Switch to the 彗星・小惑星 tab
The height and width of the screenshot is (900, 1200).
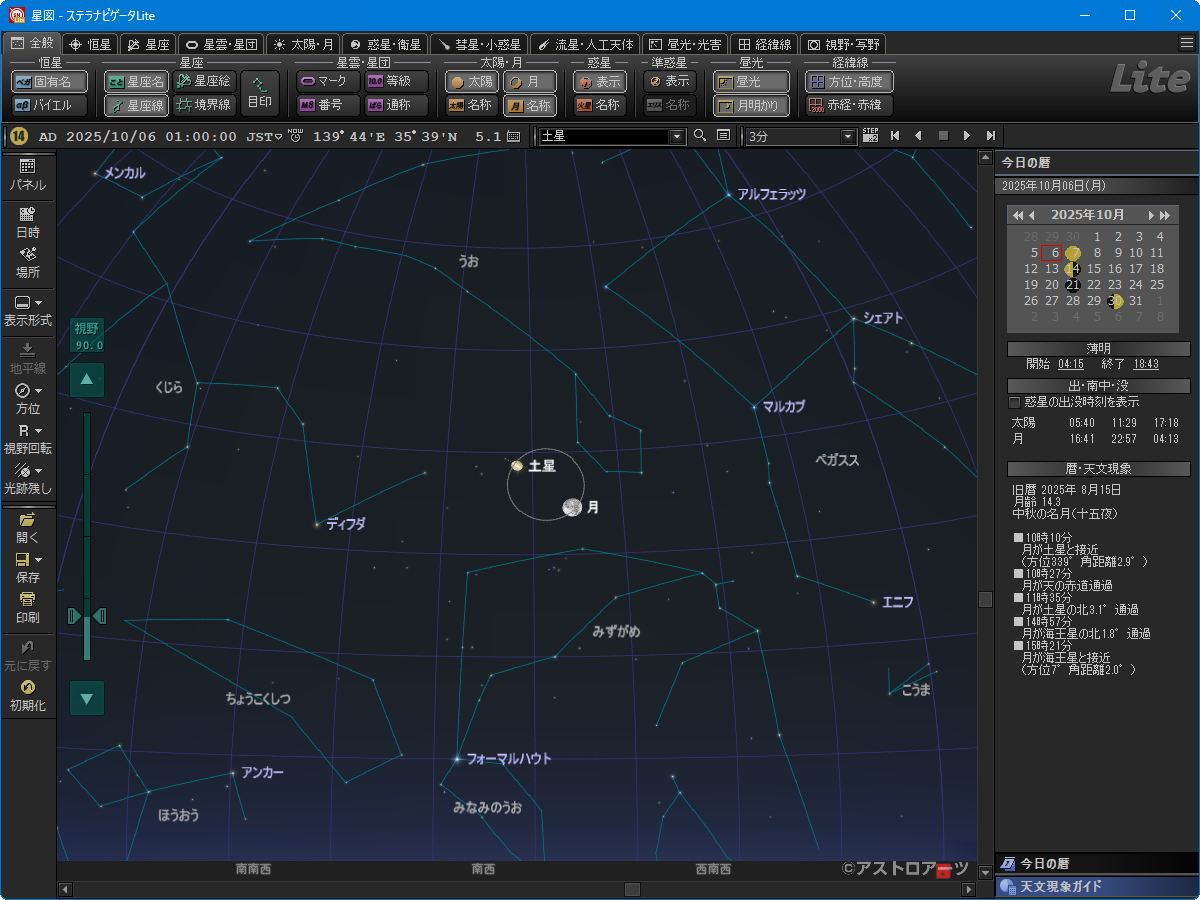click(x=479, y=44)
